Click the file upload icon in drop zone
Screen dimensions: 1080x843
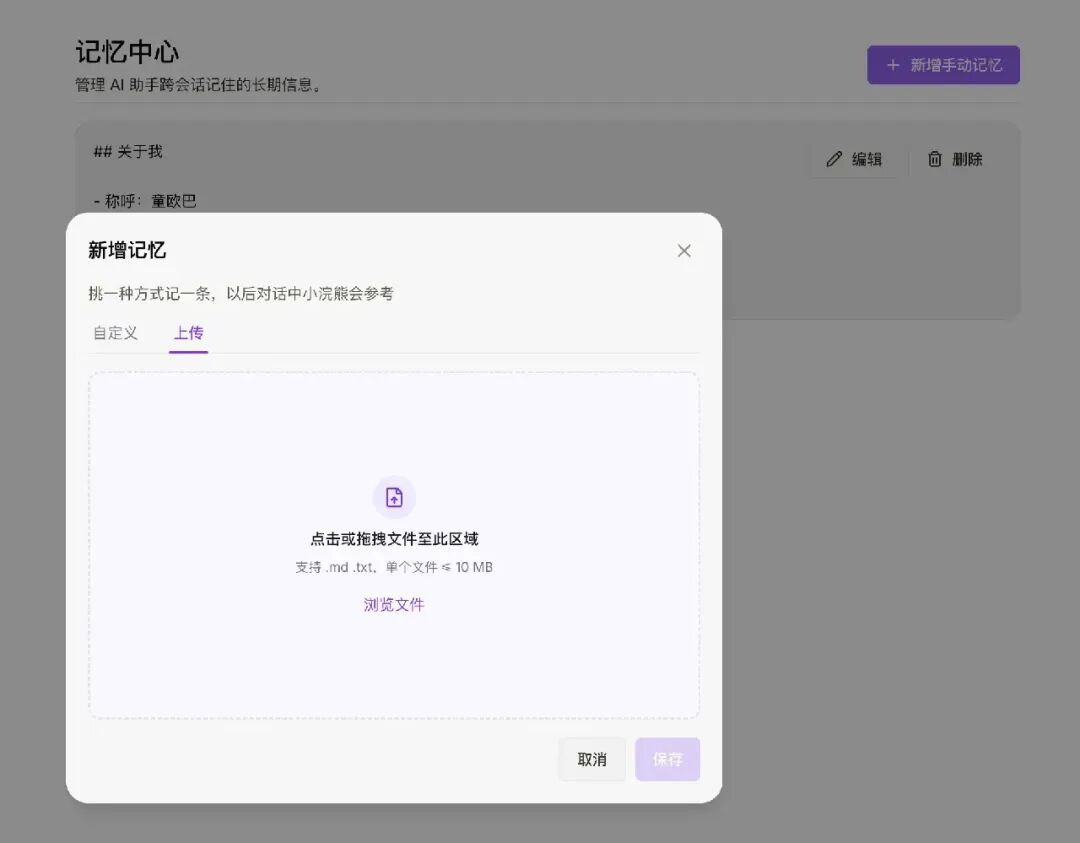394,497
